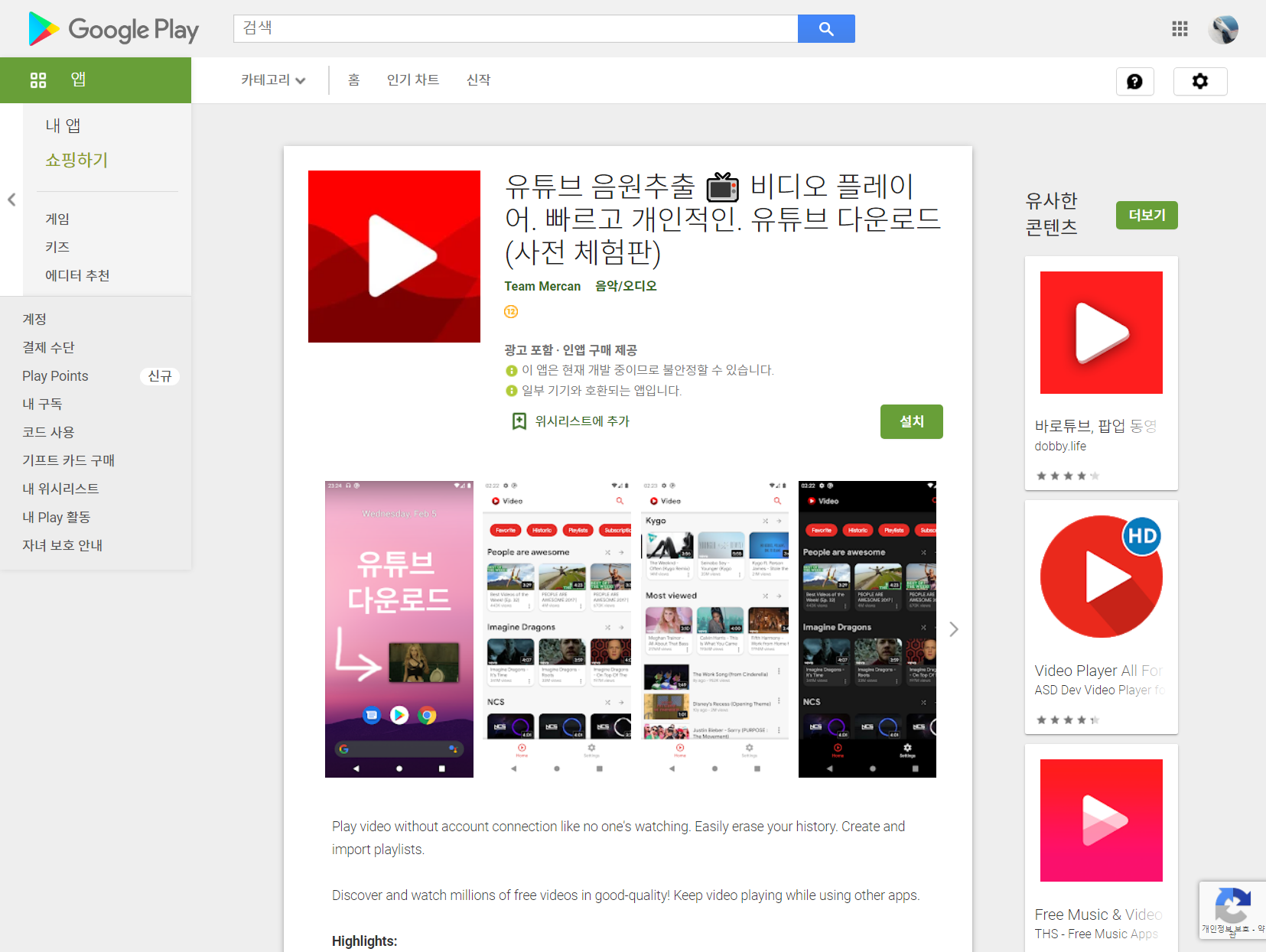
Task: Click THS - Free Music Apps developer
Action: [x=1096, y=934]
